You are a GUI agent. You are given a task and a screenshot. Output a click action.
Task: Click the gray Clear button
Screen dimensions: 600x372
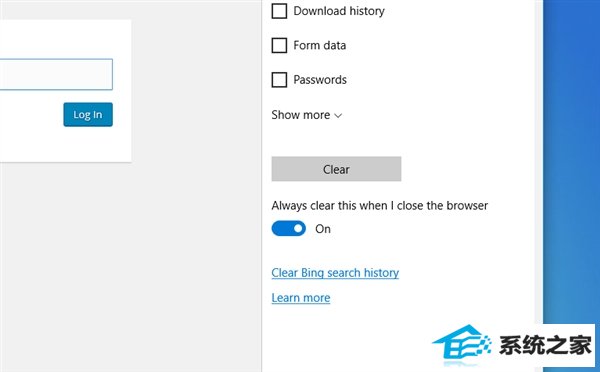point(336,169)
